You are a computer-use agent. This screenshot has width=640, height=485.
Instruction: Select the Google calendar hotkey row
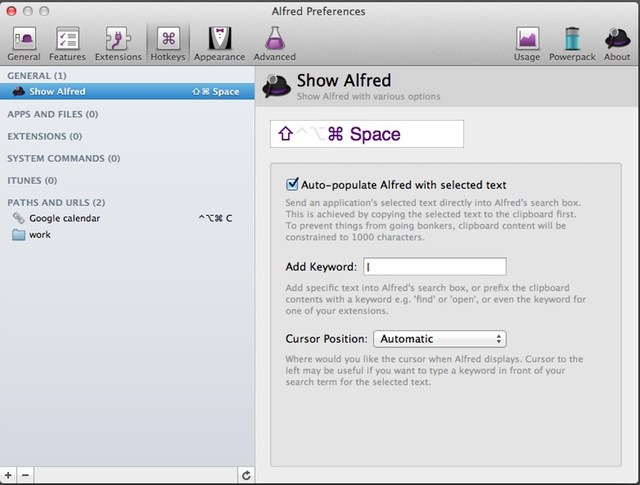tap(127, 218)
